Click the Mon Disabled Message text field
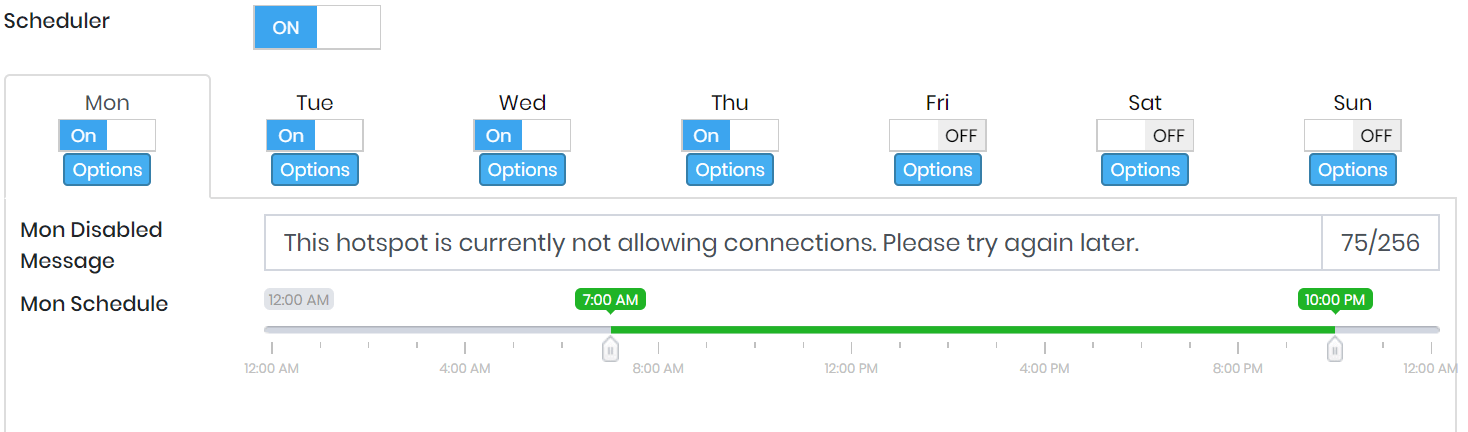Viewport: 1468px width, 432px height. [x=792, y=243]
